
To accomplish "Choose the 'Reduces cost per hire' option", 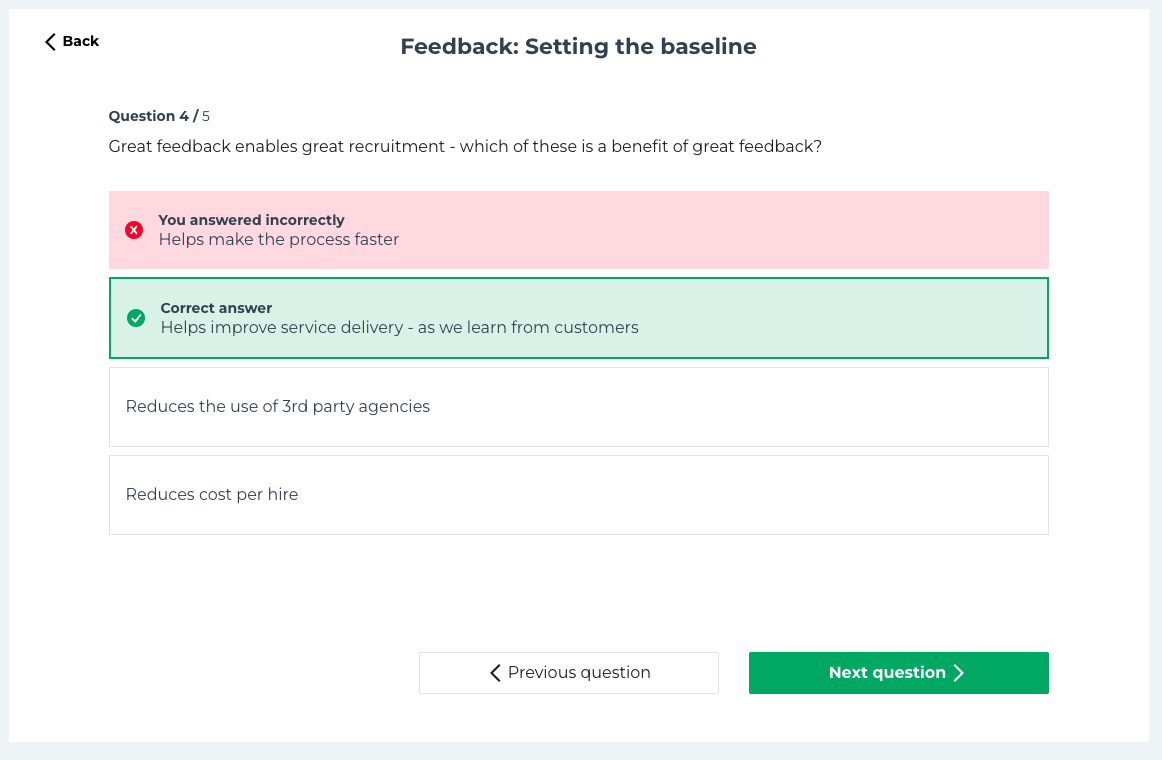I will [x=212, y=495].
